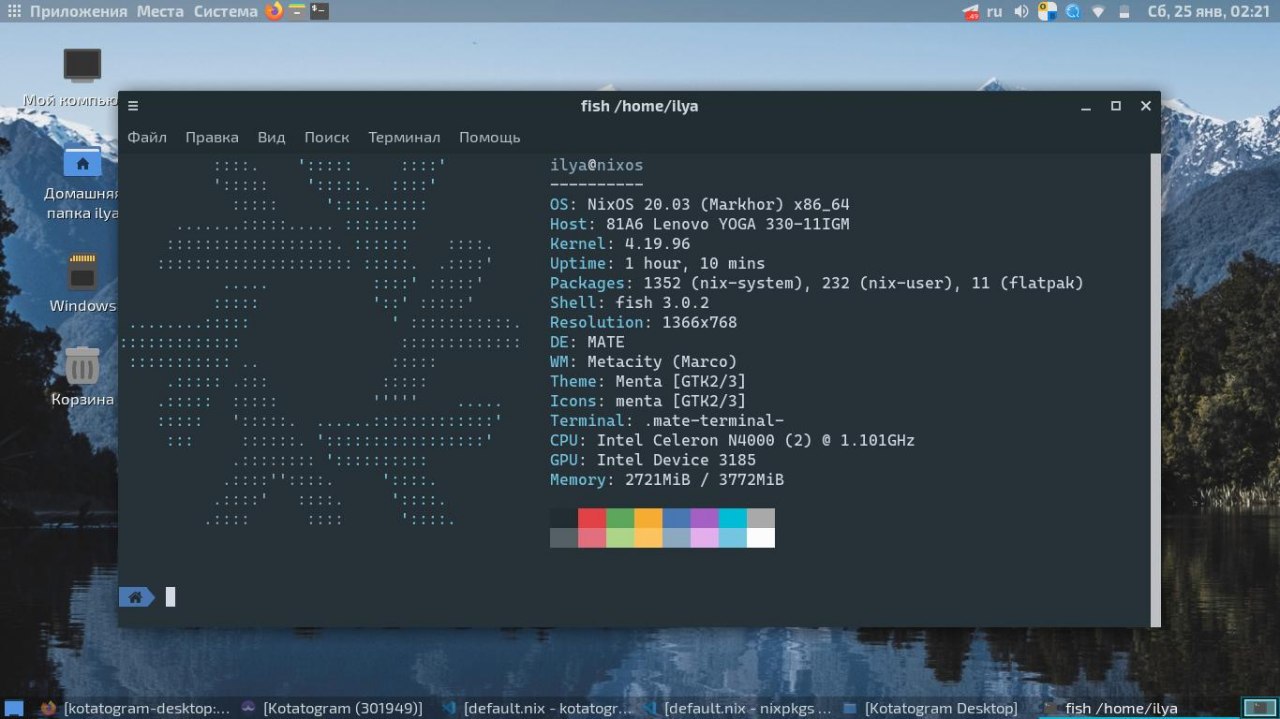
Task: Click the Host: 81A6 Lenovo YOGA line
Action: pos(699,224)
